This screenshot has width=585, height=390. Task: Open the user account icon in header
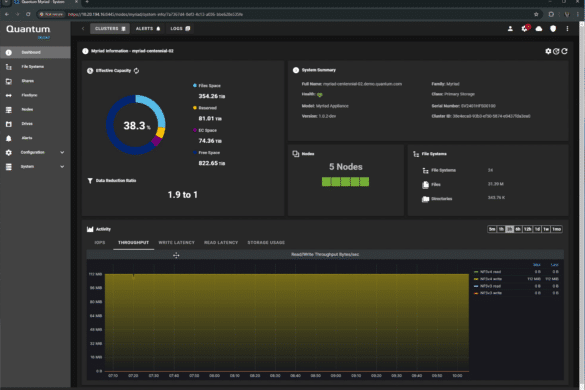510,29
